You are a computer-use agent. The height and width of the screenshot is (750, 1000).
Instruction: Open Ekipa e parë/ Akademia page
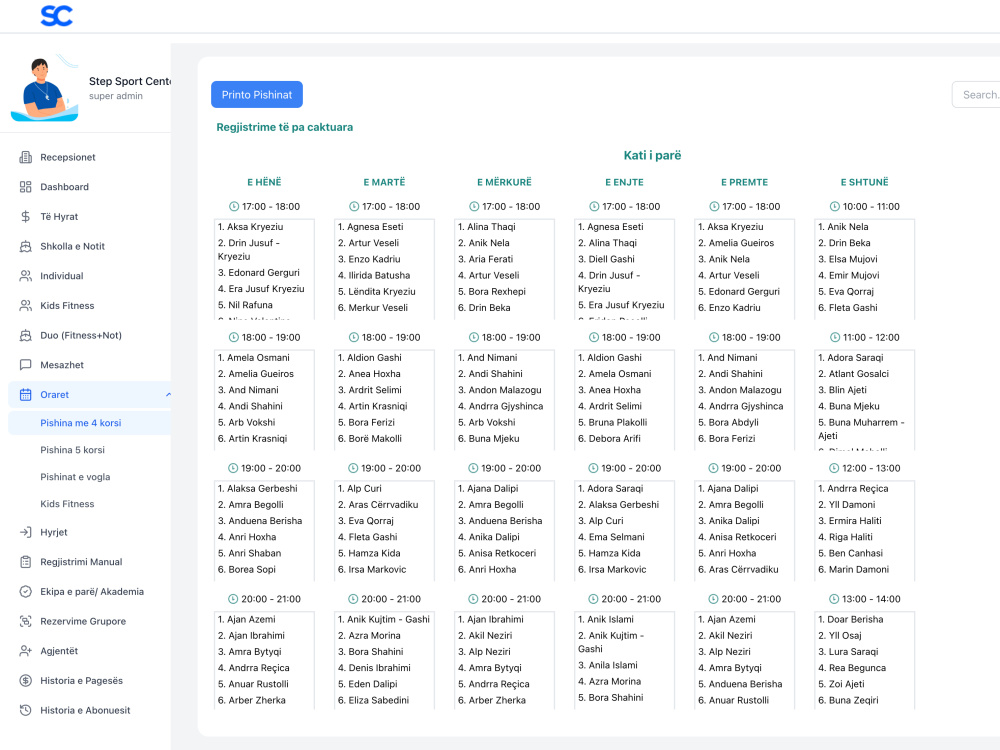pos(92,591)
